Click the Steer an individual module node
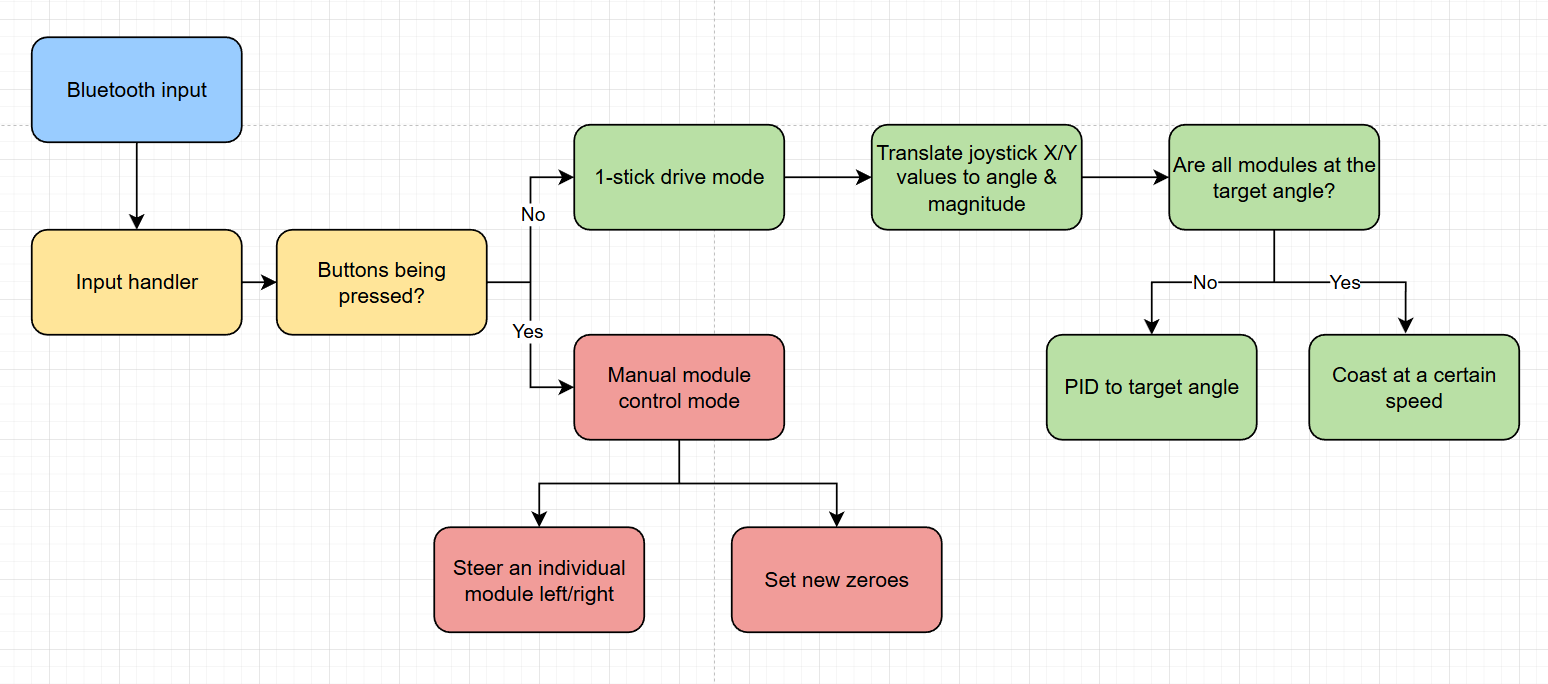Screen dimensions: 1548x684 pyautogui.click(x=538, y=579)
